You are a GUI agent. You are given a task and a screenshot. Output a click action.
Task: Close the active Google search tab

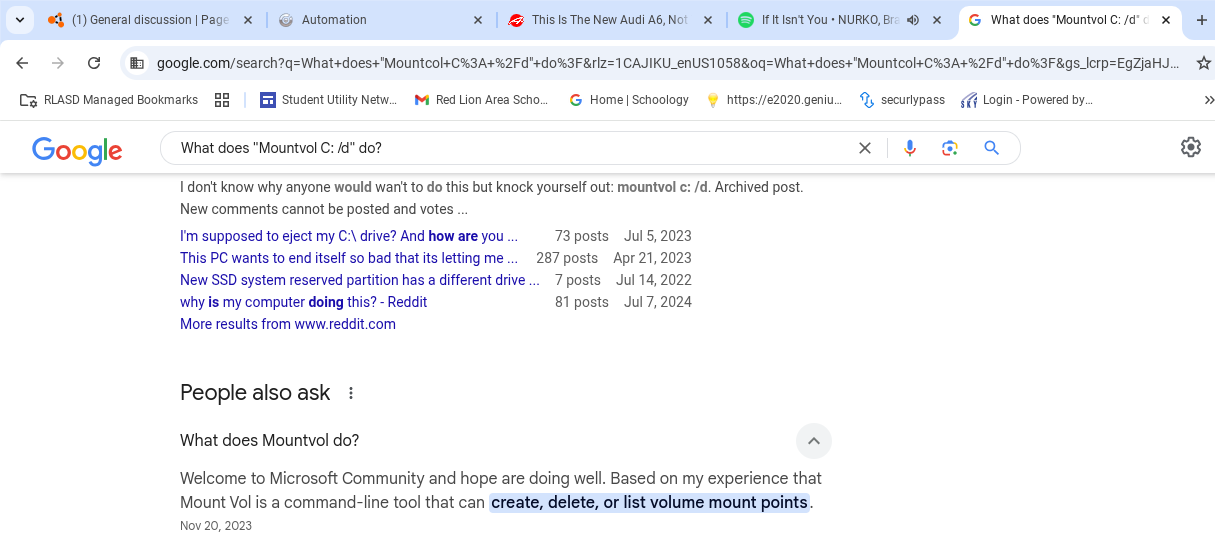[1166, 20]
